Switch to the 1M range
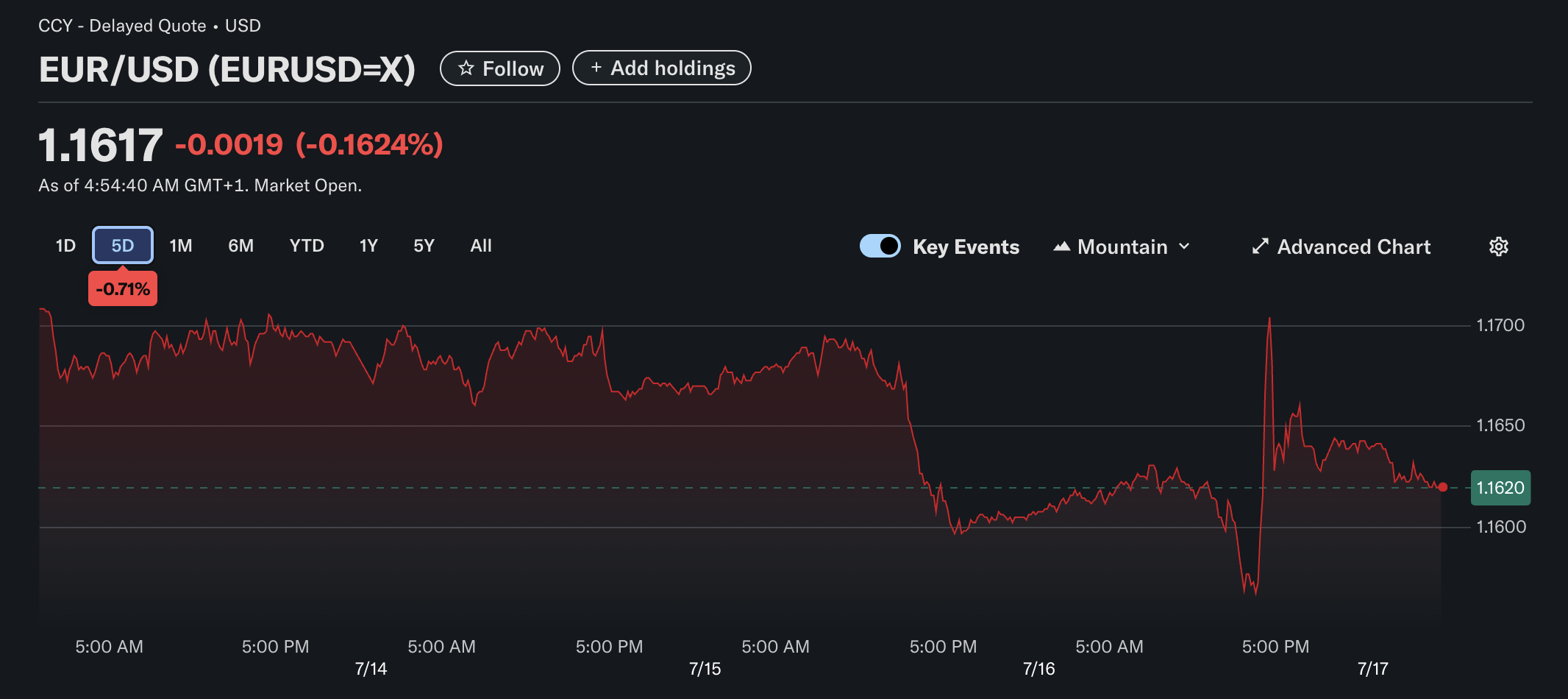1568x699 pixels. [181, 246]
